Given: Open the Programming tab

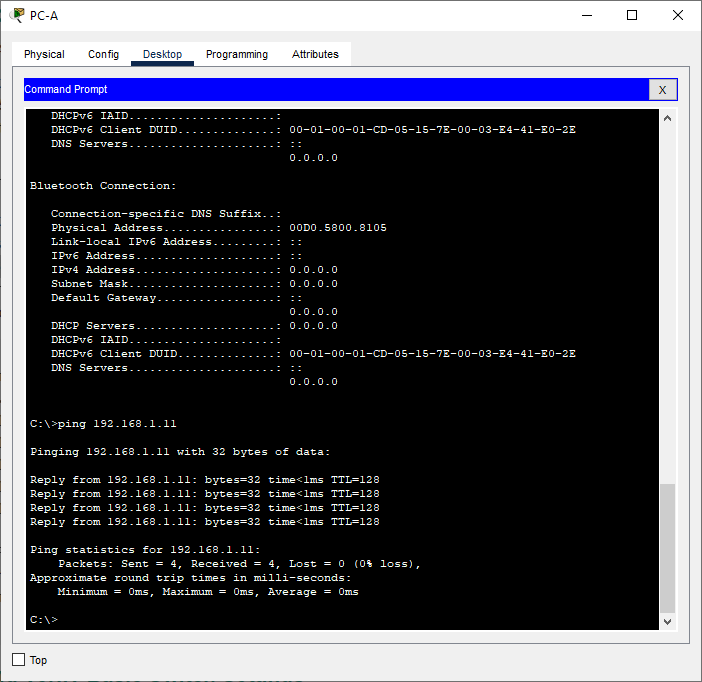Looking at the screenshot, I should (x=237, y=54).
